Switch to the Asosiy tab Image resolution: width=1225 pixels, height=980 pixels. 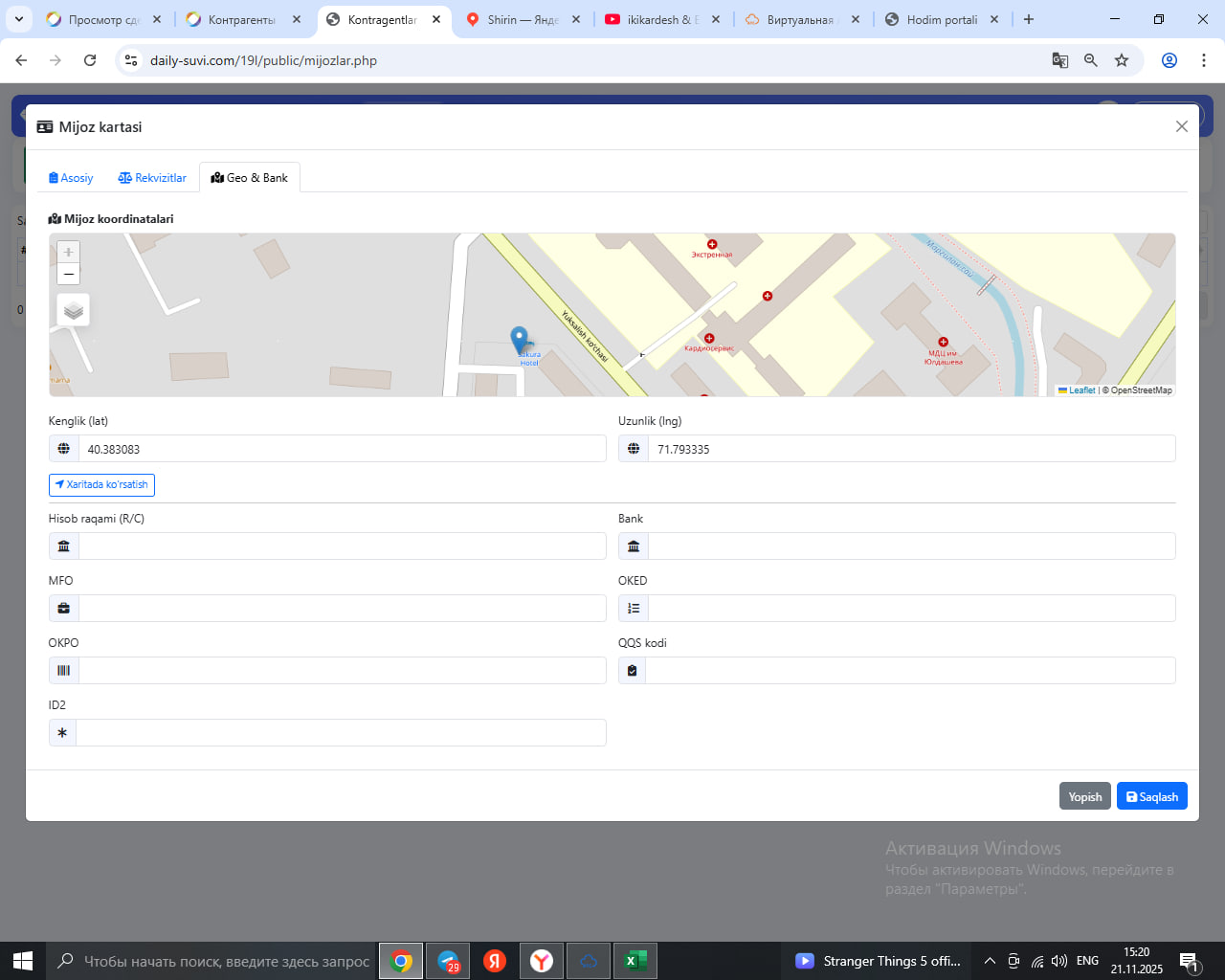(71, 178)
